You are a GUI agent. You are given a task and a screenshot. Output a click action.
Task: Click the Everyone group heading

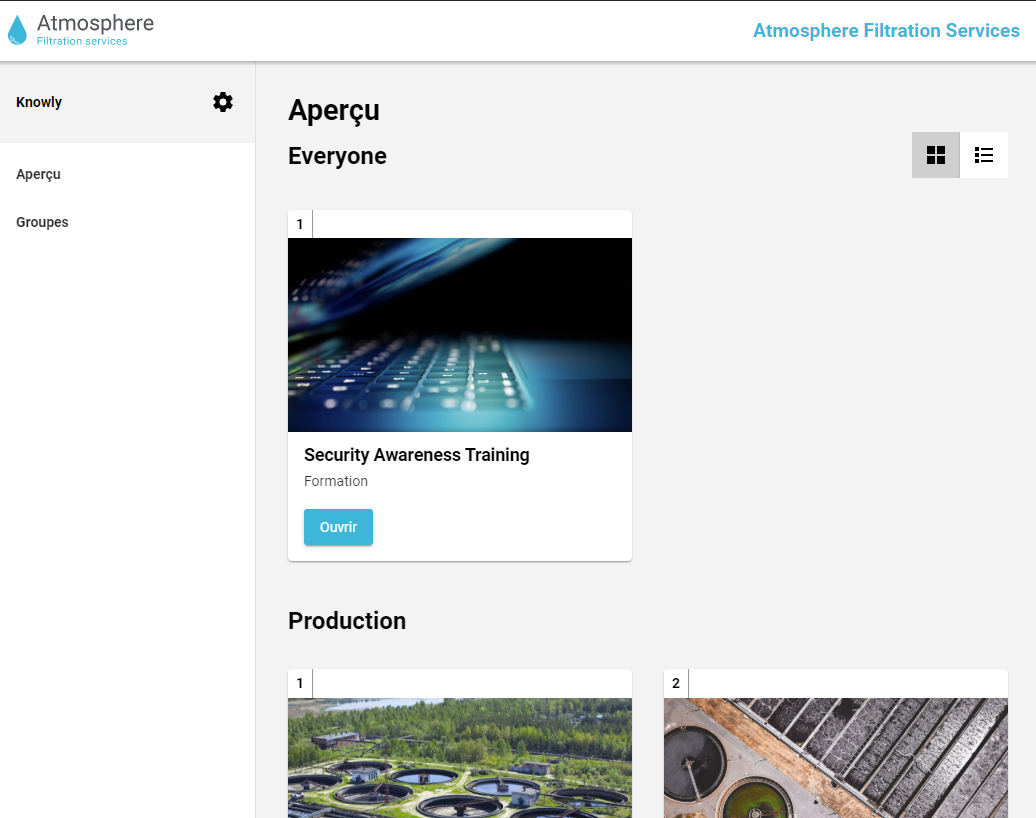click(337, 157)
